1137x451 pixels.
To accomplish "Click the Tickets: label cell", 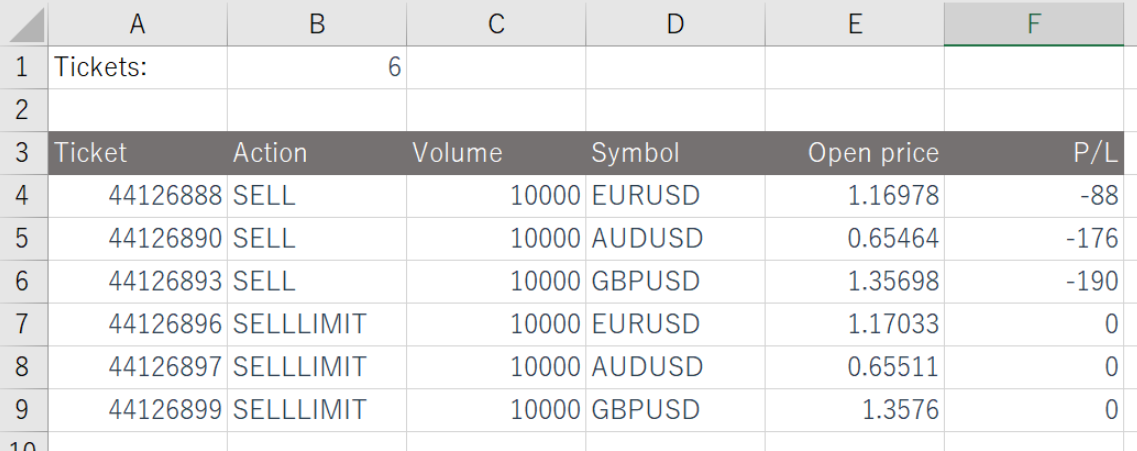I will click(x=137, y=67).
